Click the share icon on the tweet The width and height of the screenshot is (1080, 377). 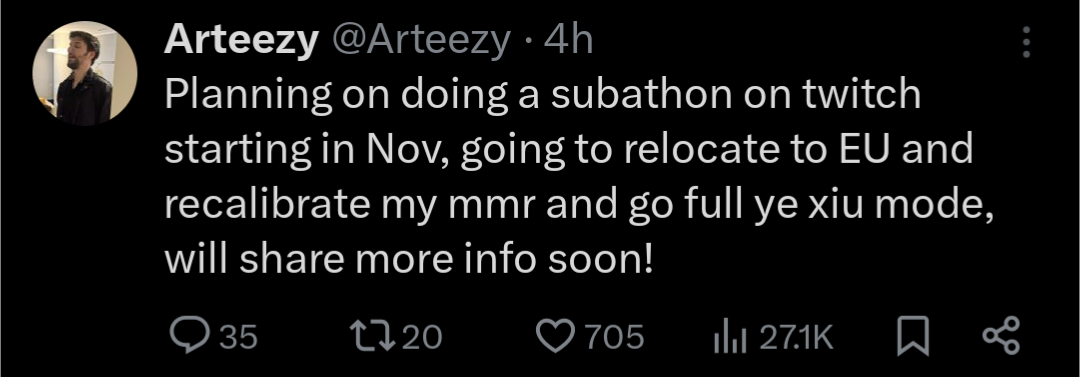(x=1001, y=337)
